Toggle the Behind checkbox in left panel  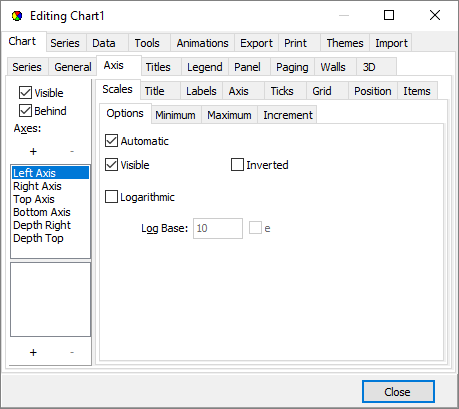click(25, 111)
